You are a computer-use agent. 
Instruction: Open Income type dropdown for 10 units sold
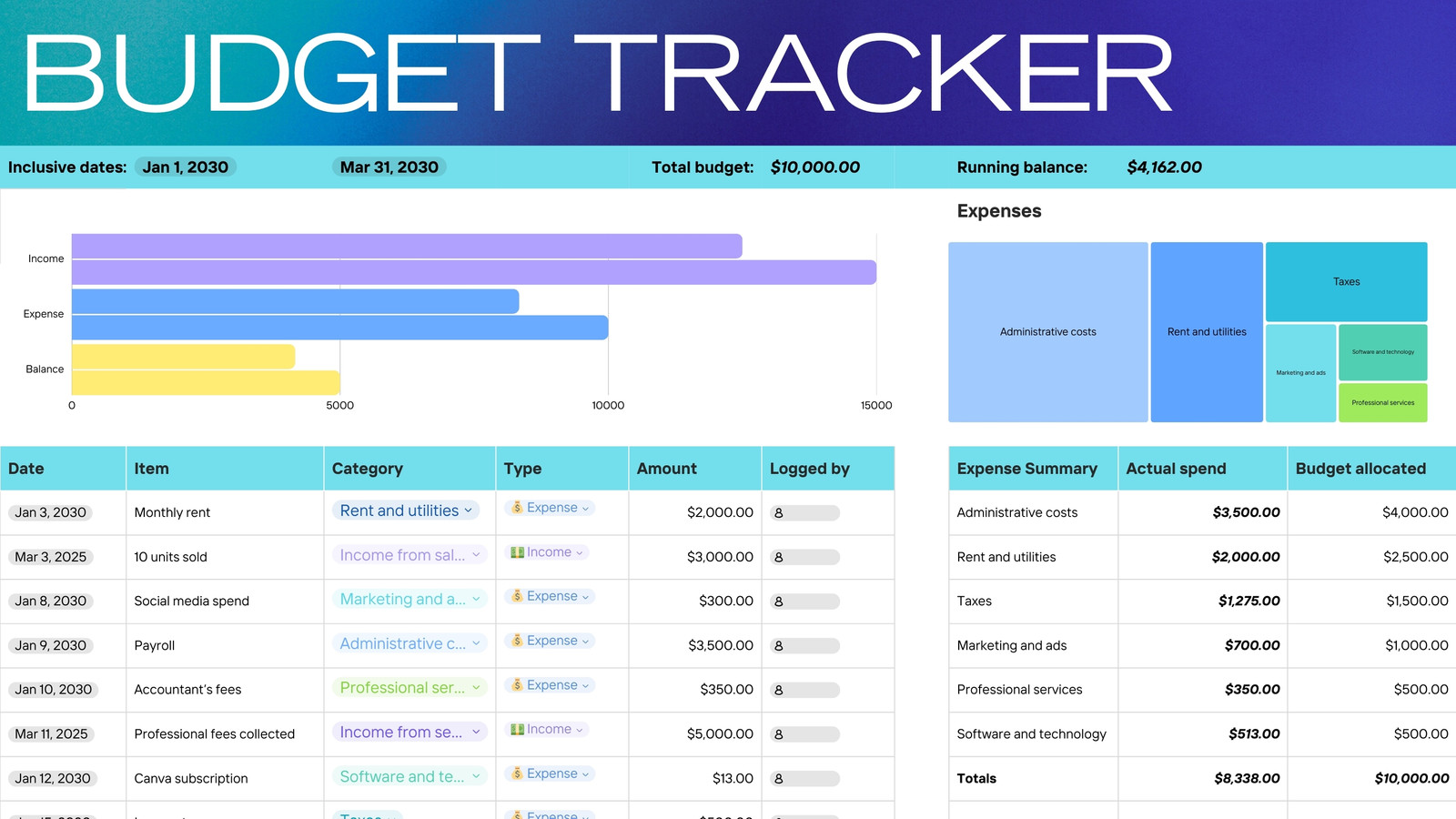tap(546, 552)
